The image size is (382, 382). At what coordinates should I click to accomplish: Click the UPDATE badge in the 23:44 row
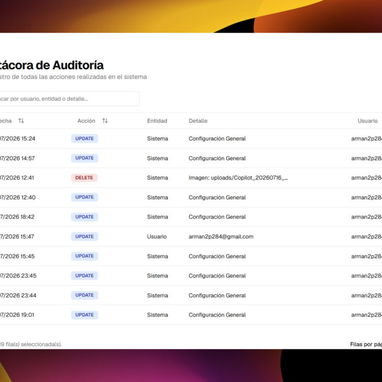84,295
